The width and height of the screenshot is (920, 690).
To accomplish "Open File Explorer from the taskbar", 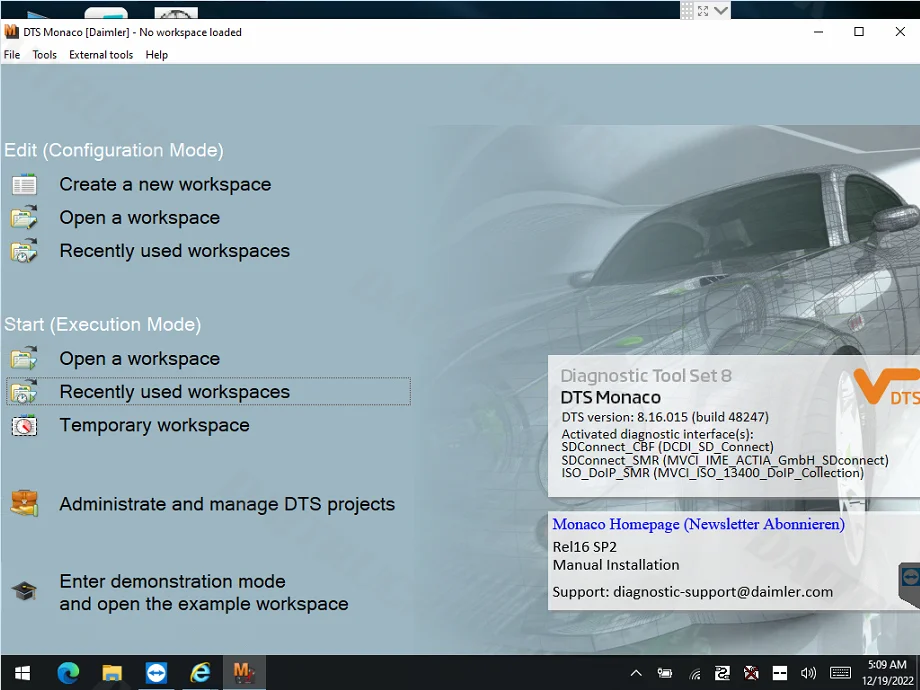I will pos(112,673).
